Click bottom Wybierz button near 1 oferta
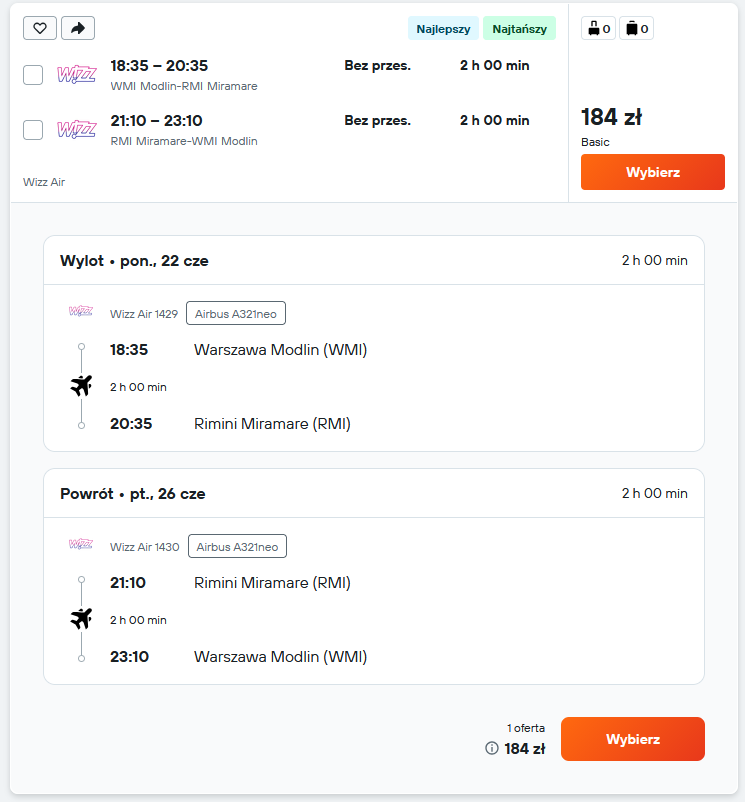Screen dimensions: 745x802 coord(633,739)
